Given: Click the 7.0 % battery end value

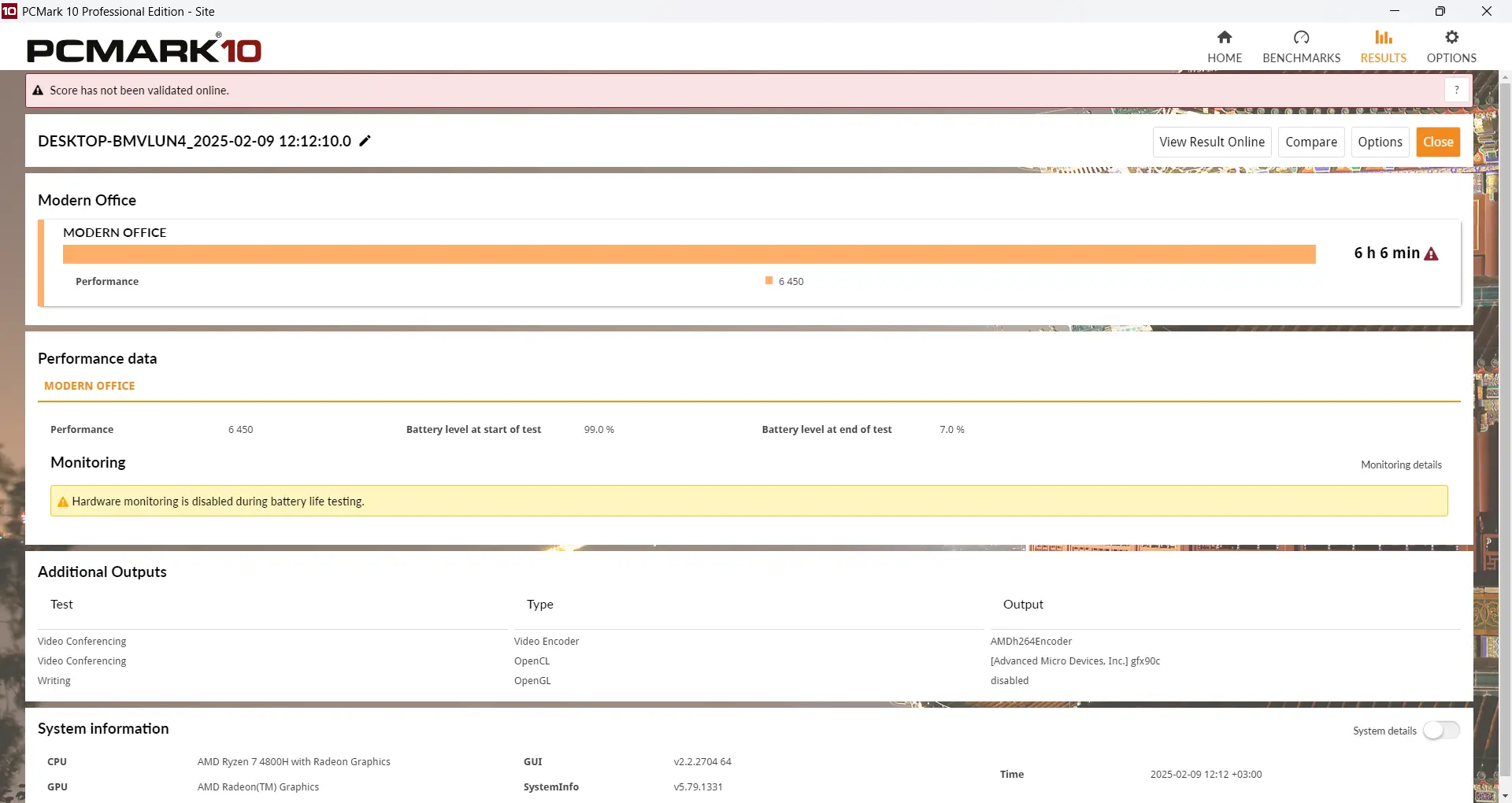Looking at the screenshot, I should click(x=951, y=429).
